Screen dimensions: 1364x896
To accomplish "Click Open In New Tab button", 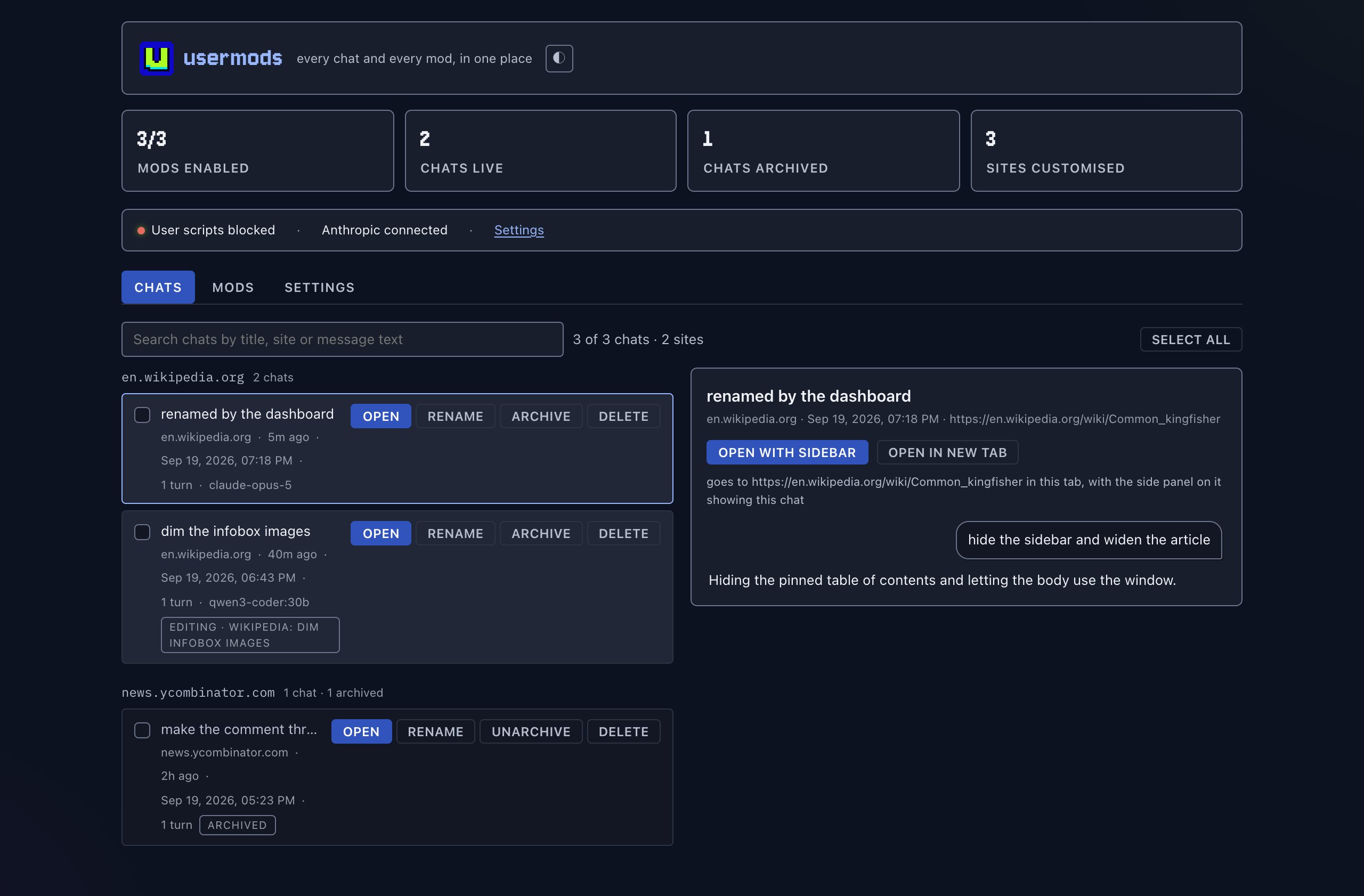I will pos(947,452).
